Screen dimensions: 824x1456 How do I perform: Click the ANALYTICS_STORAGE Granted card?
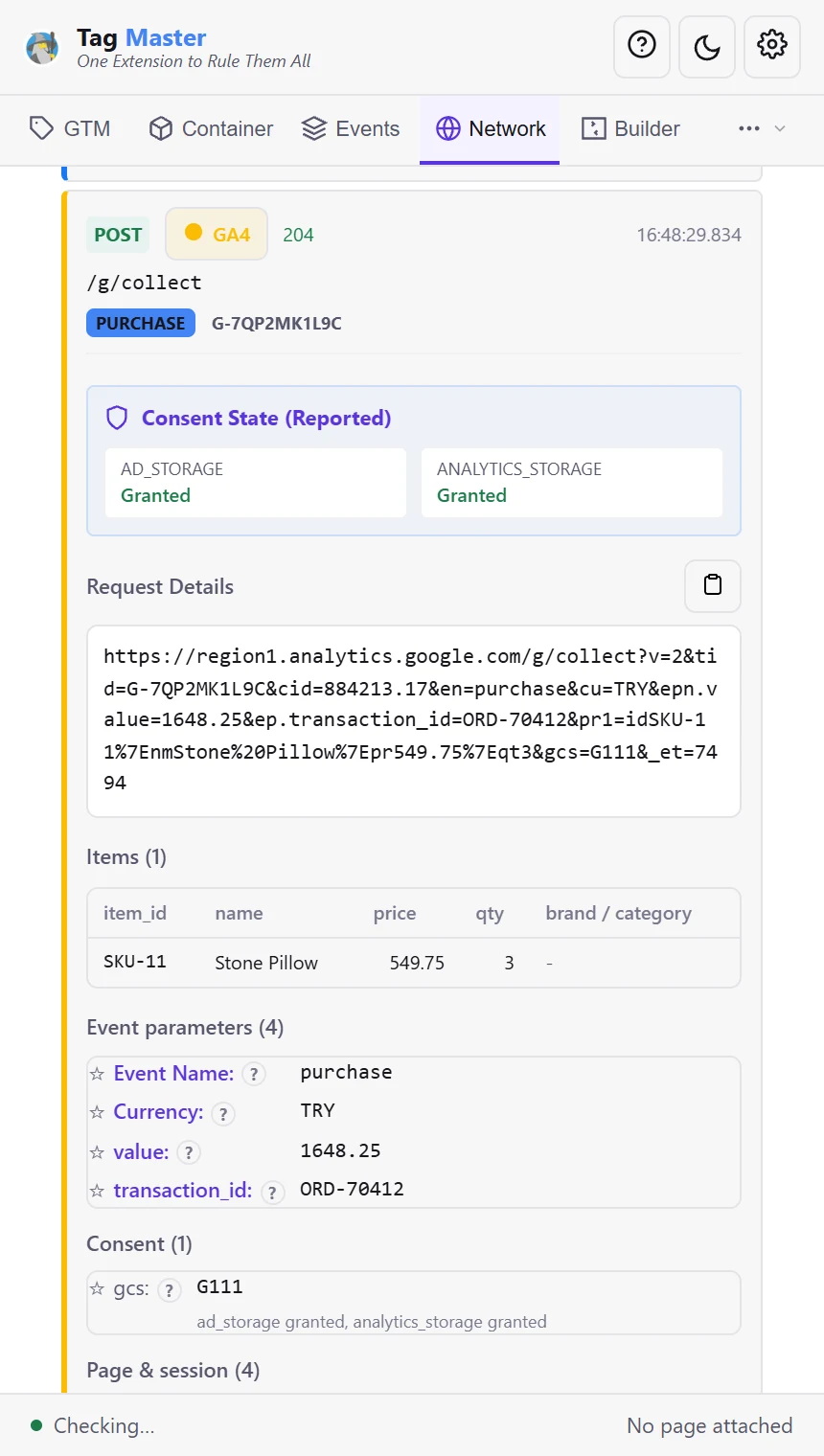click(x=572, y=483)
